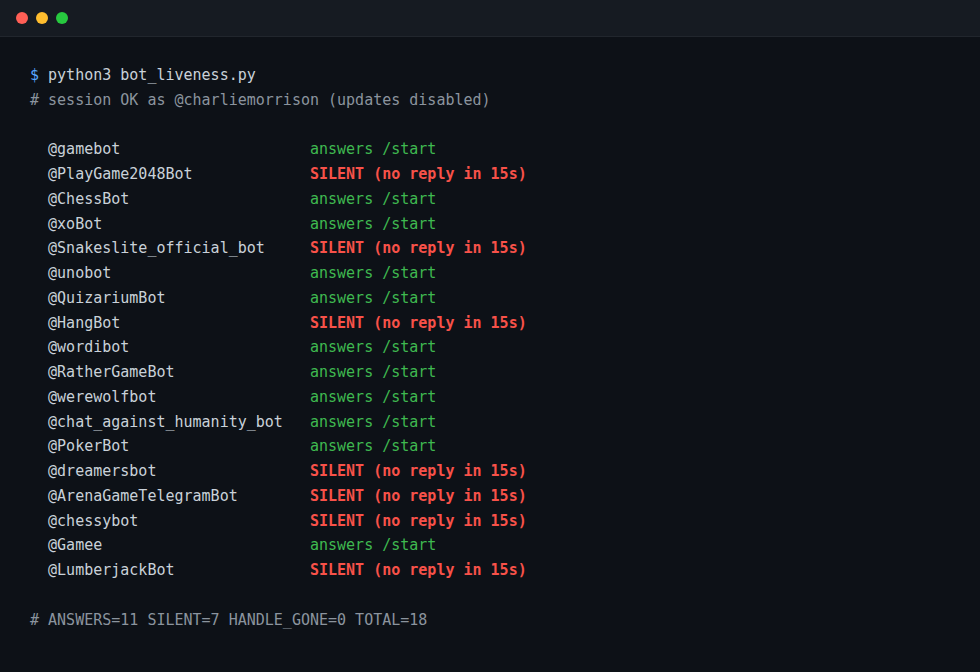Click the blue dollar prompt symbol
Image resolution: width=980 pixels, height=672 pixels.
coord(34,75)
